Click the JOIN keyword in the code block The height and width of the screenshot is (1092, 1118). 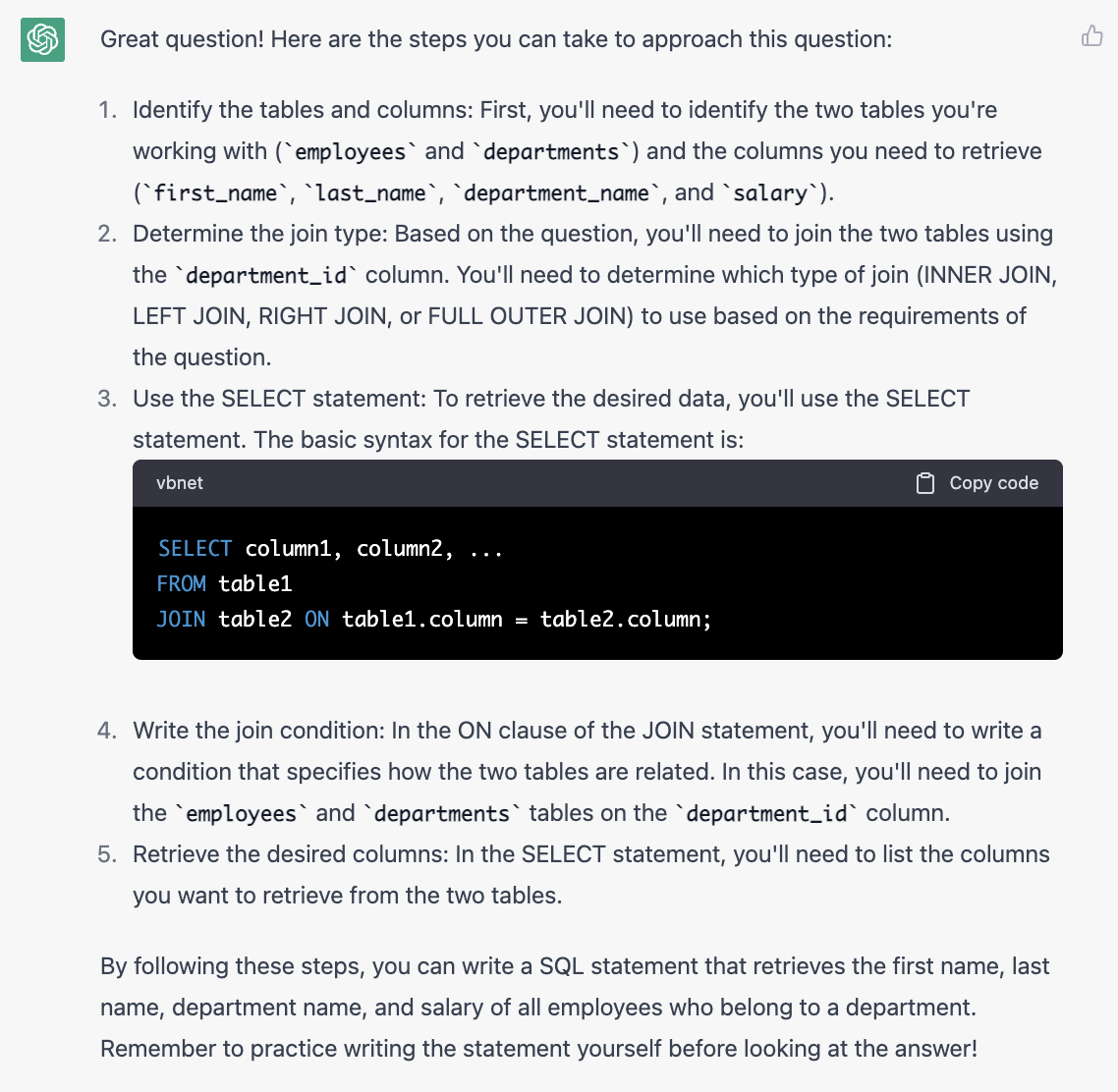tap(182, 619)
